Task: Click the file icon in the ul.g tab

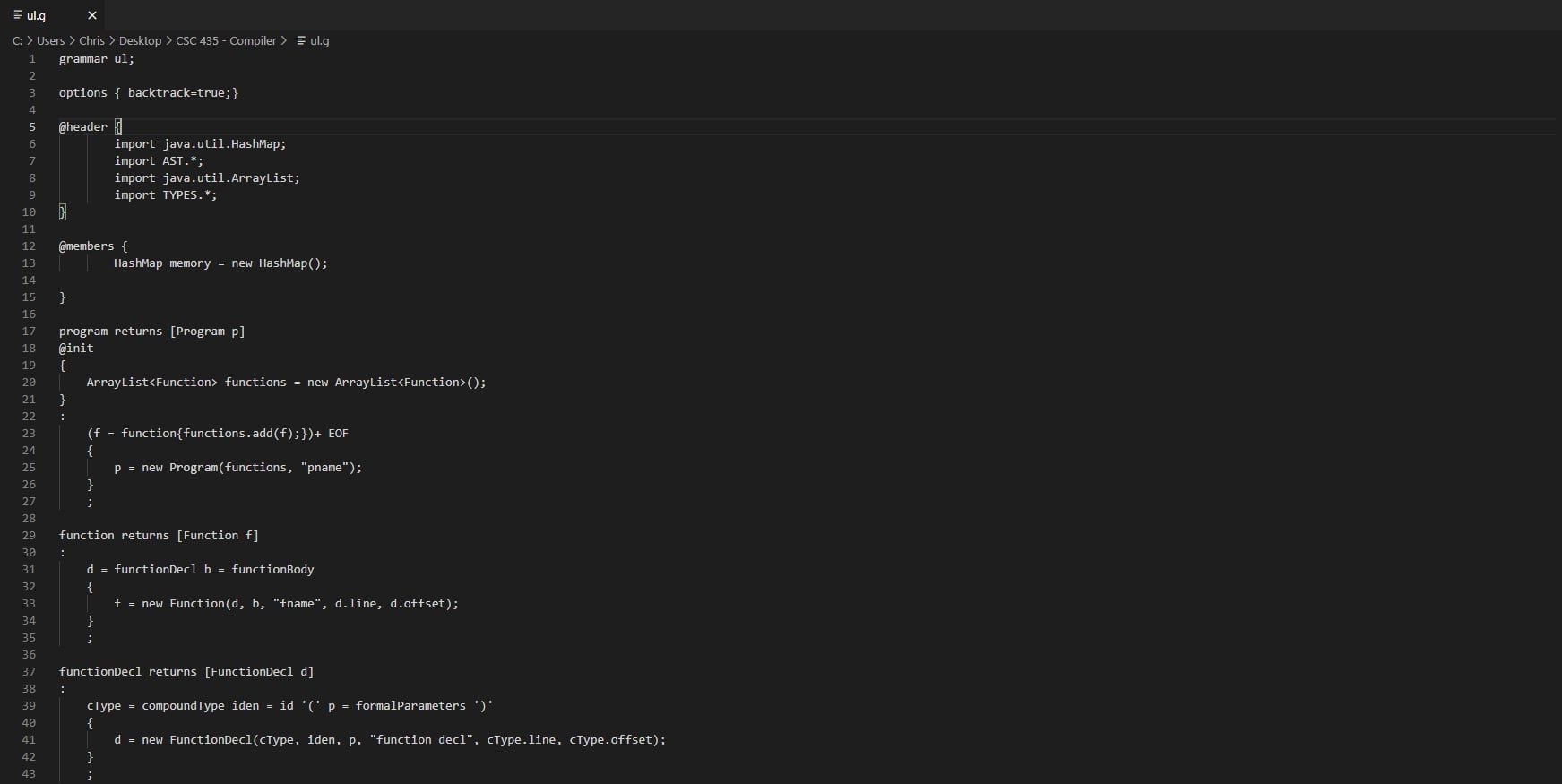Action: tap(18, 15)
